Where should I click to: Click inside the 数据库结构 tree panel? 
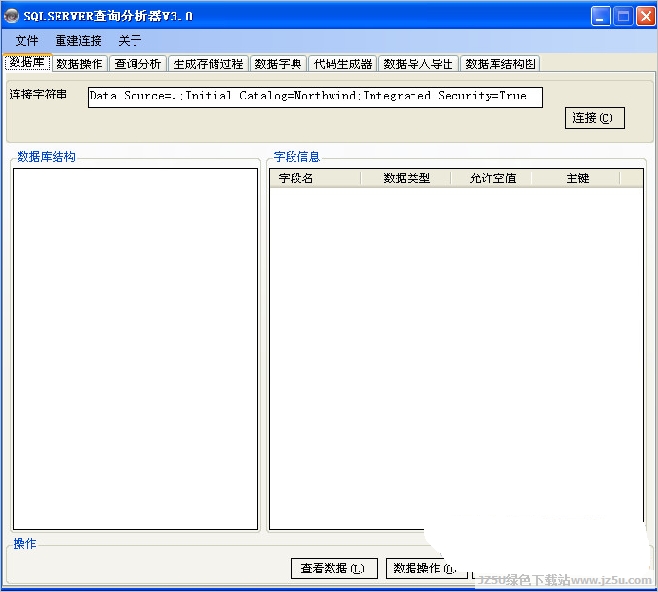[x=136, y=349]
